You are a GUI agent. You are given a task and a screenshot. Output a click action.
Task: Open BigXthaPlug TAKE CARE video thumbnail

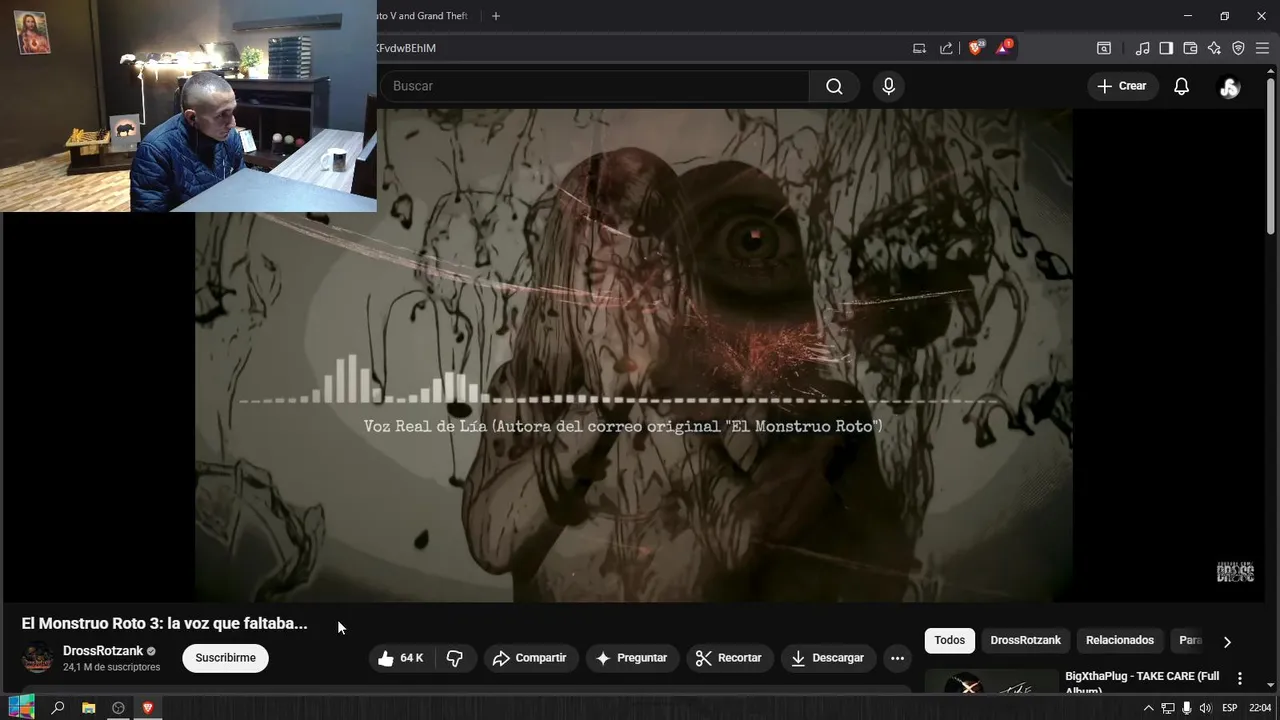pos(991,682)
